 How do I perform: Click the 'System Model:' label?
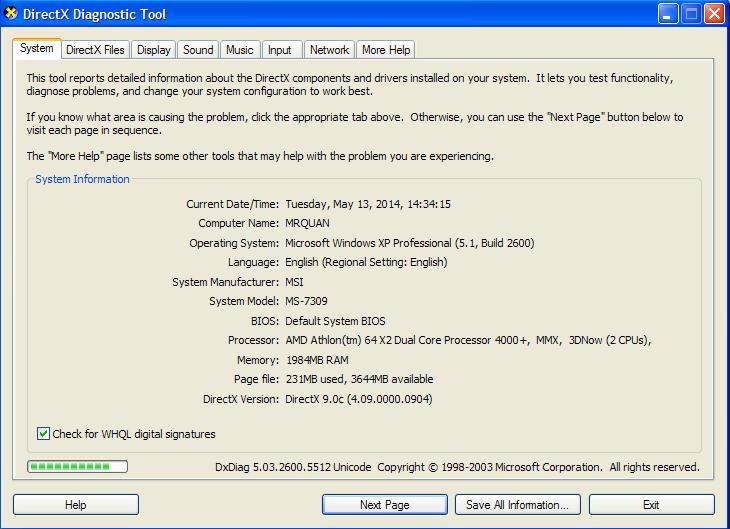click(244, 301)
